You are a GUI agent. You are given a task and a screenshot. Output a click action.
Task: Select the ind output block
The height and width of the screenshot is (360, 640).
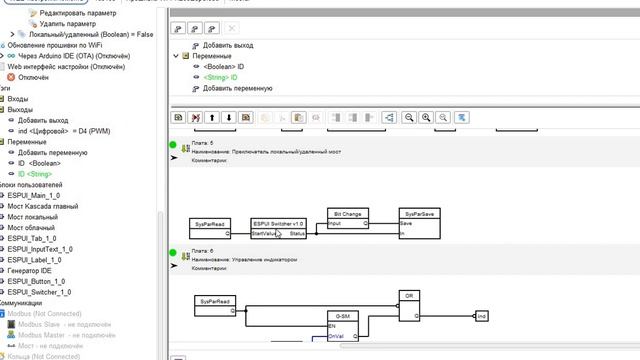tap(482, 316)
